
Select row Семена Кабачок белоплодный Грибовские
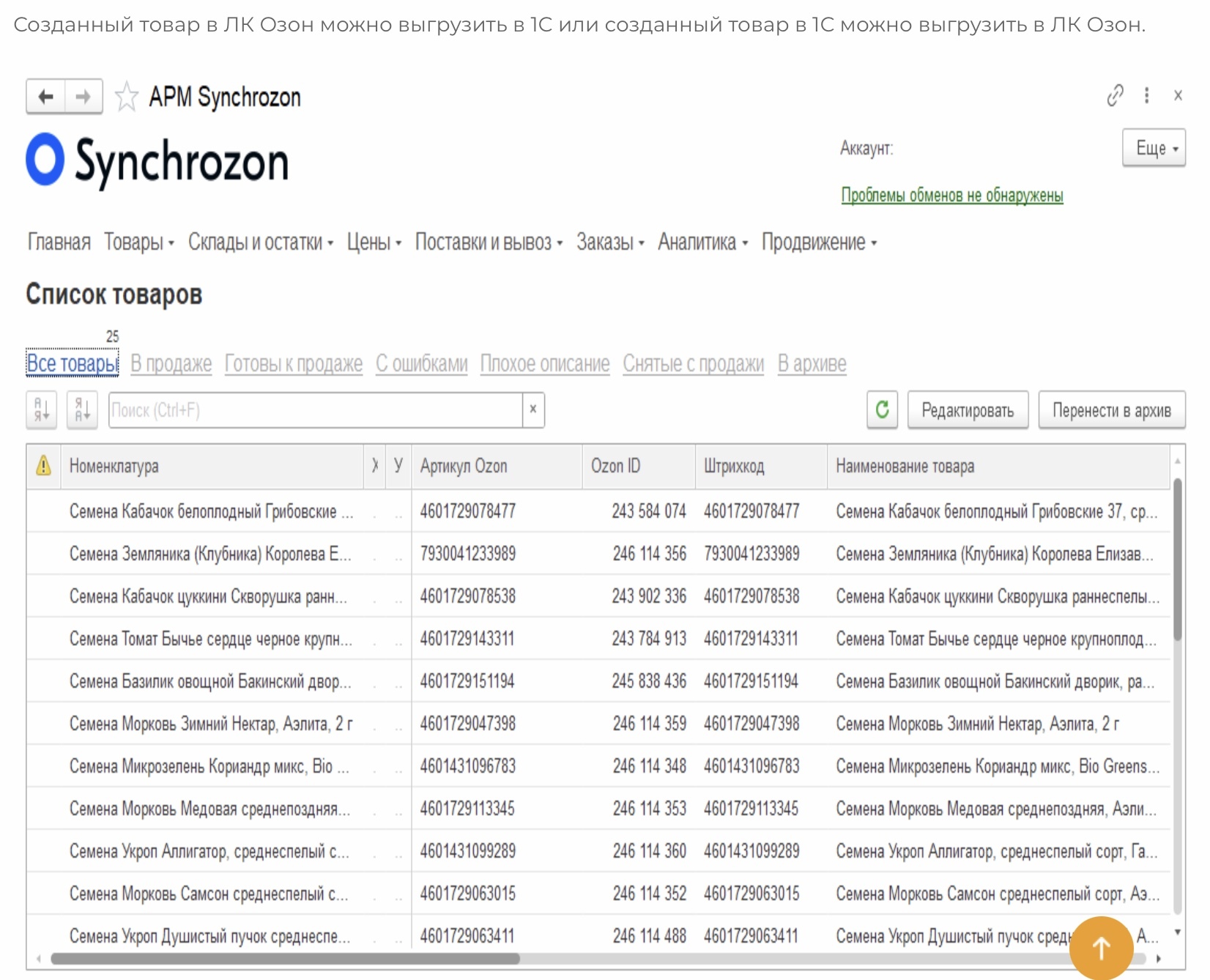598,511
